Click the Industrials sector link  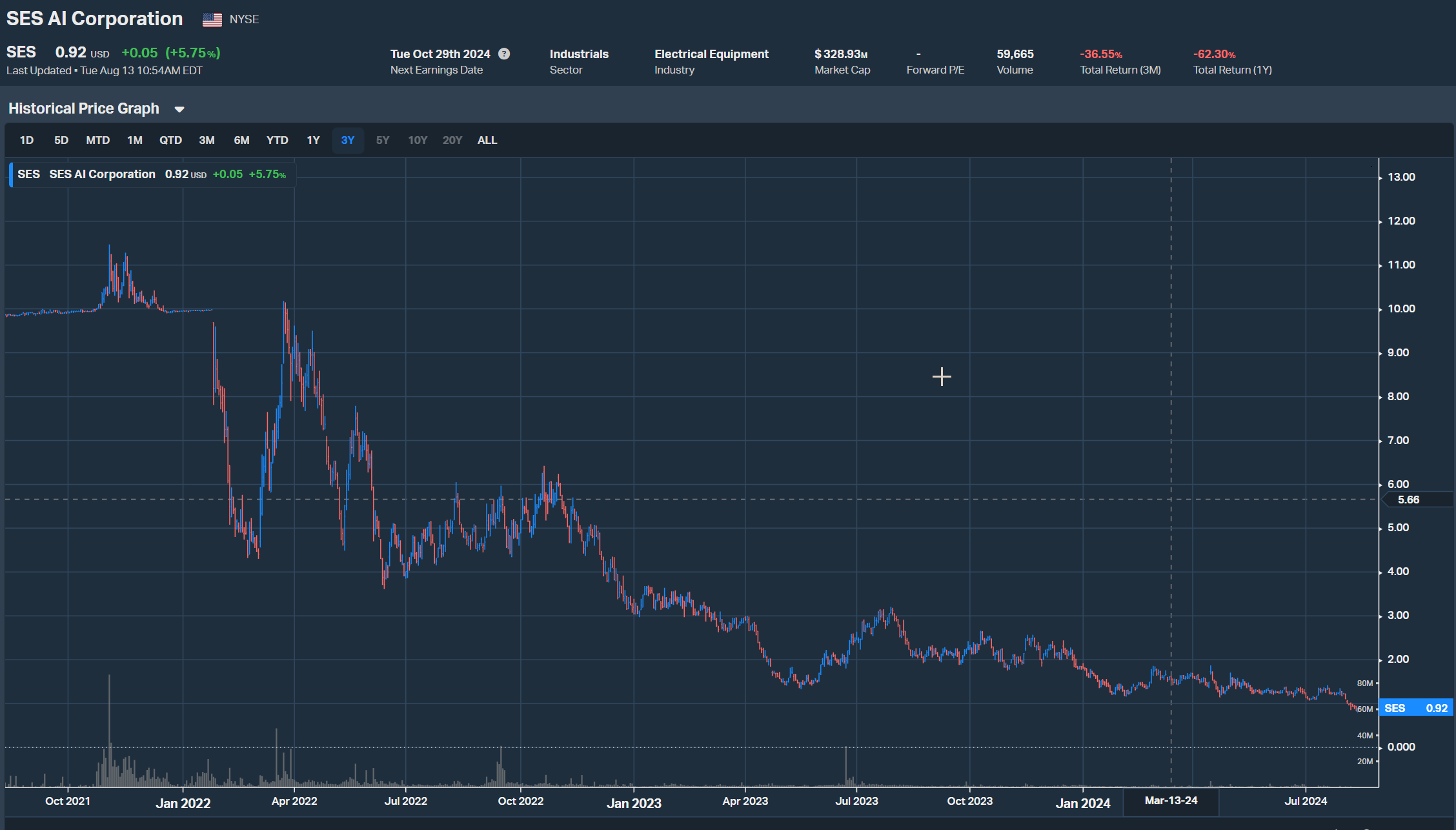point(579,54)
